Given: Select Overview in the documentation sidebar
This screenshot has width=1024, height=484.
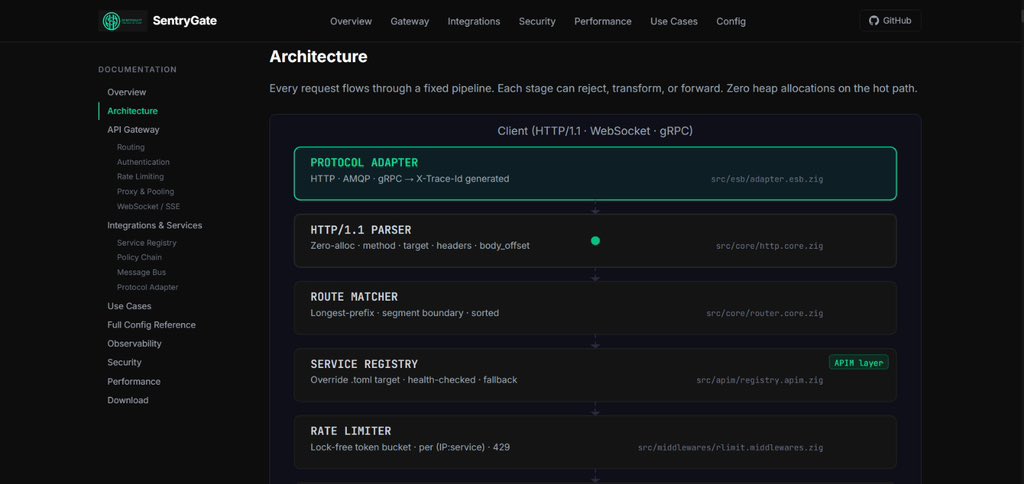Looking at the screenshot, I should pyautogui.click(x=127, y=92).
